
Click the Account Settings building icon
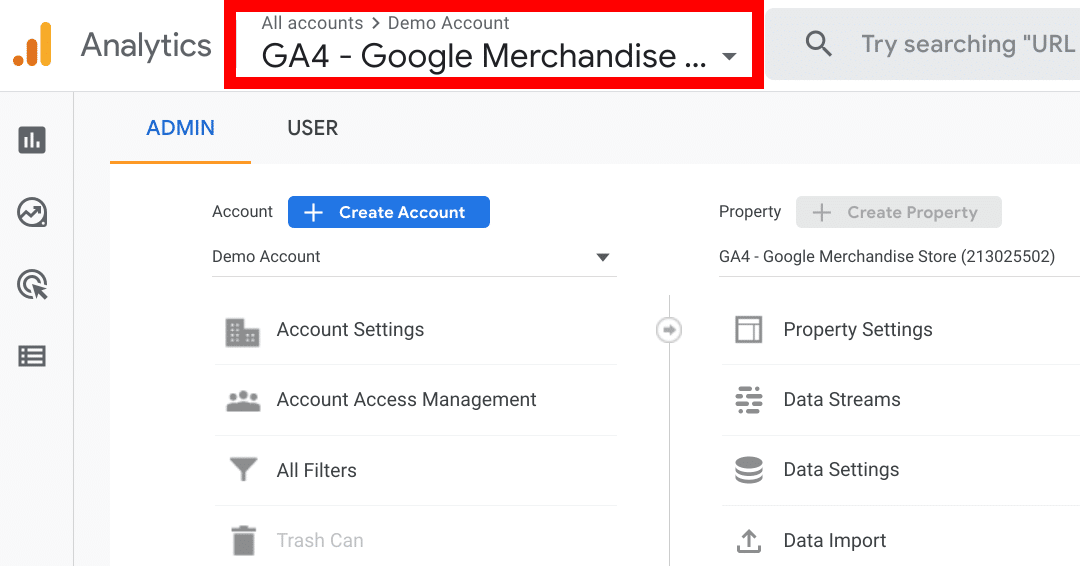(243, 331)
